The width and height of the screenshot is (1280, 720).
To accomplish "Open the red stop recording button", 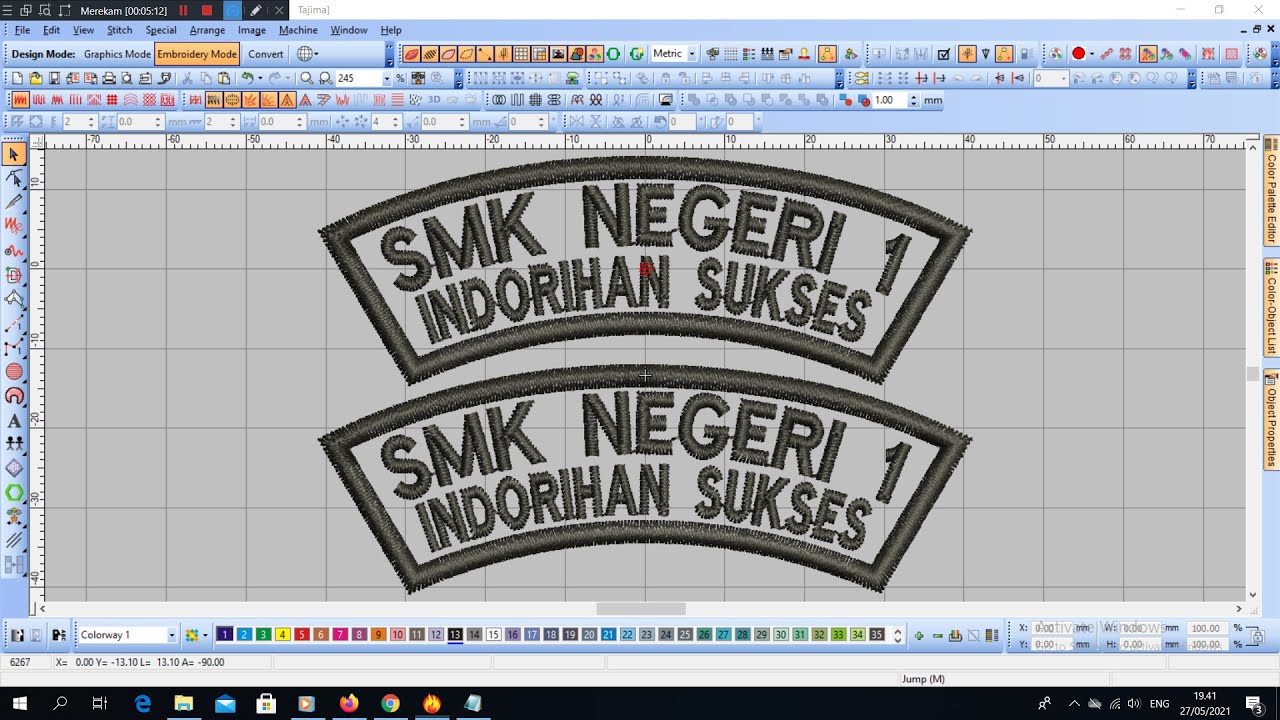I will 207,10.
